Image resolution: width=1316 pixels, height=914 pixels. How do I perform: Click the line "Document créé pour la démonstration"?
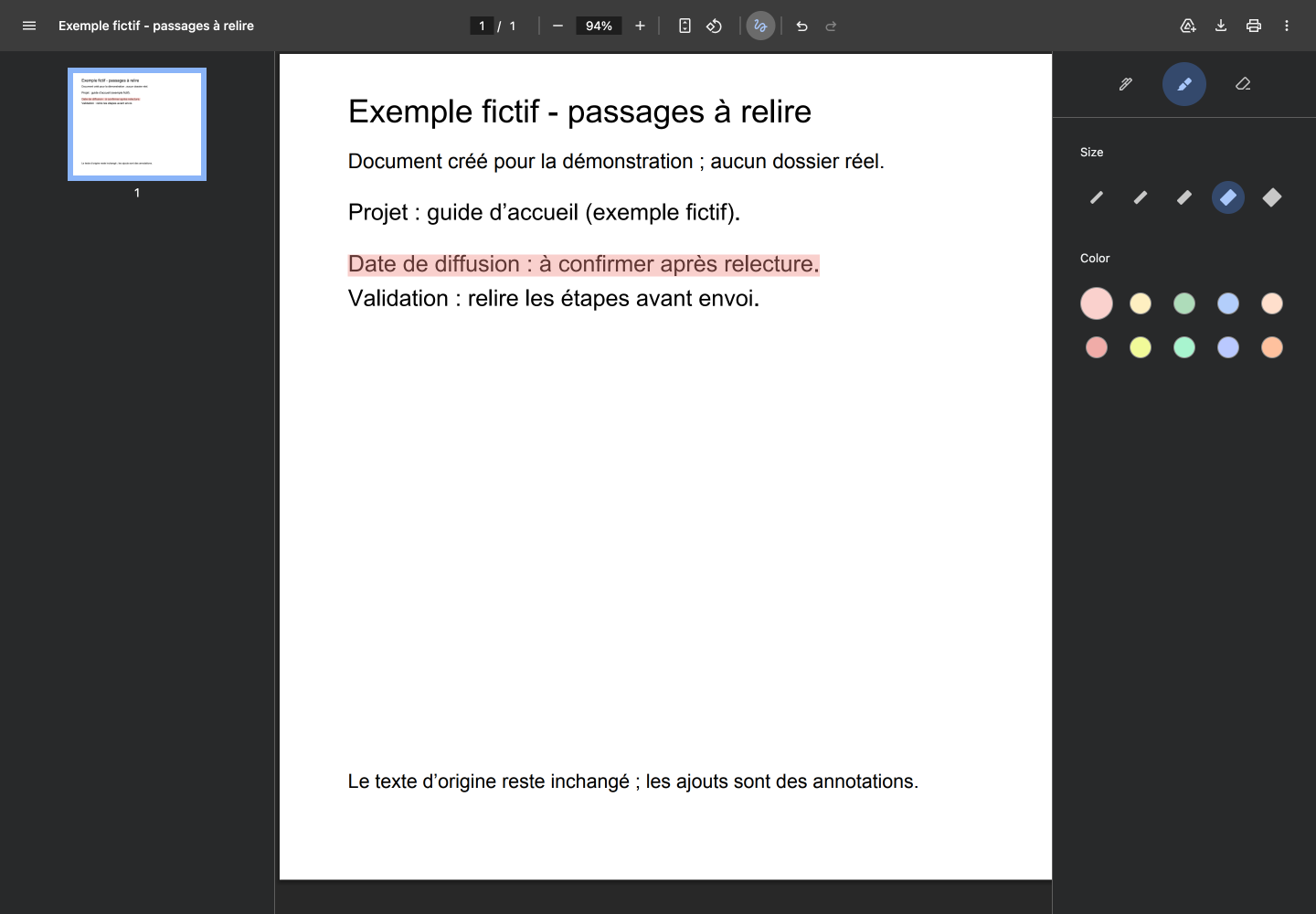pos(521,162)
